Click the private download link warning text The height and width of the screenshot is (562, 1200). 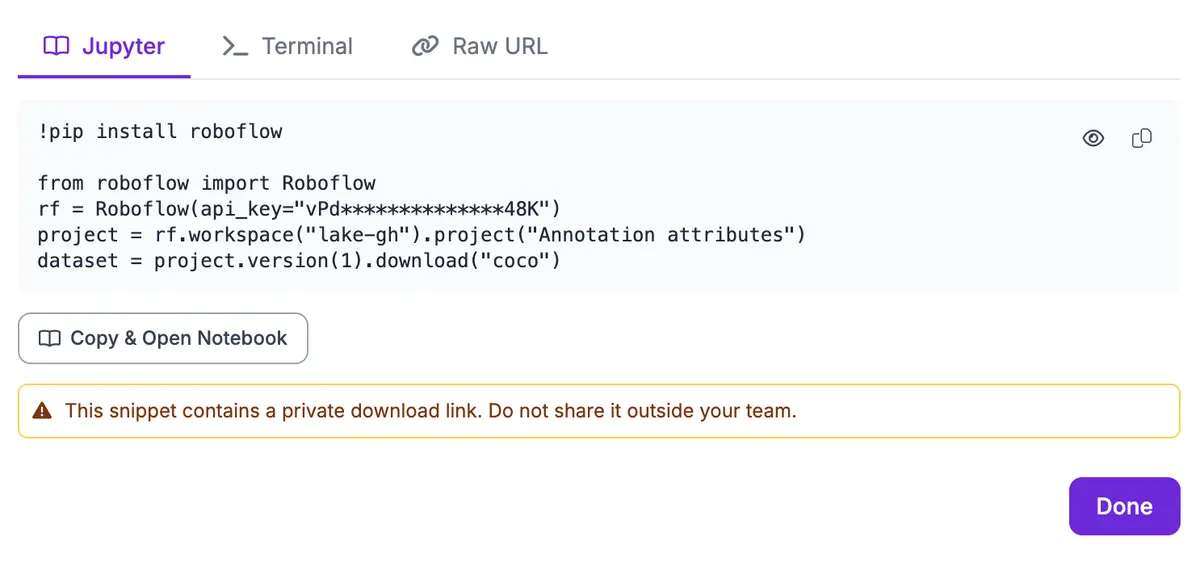pyautogui.click(x=430, y=411)
